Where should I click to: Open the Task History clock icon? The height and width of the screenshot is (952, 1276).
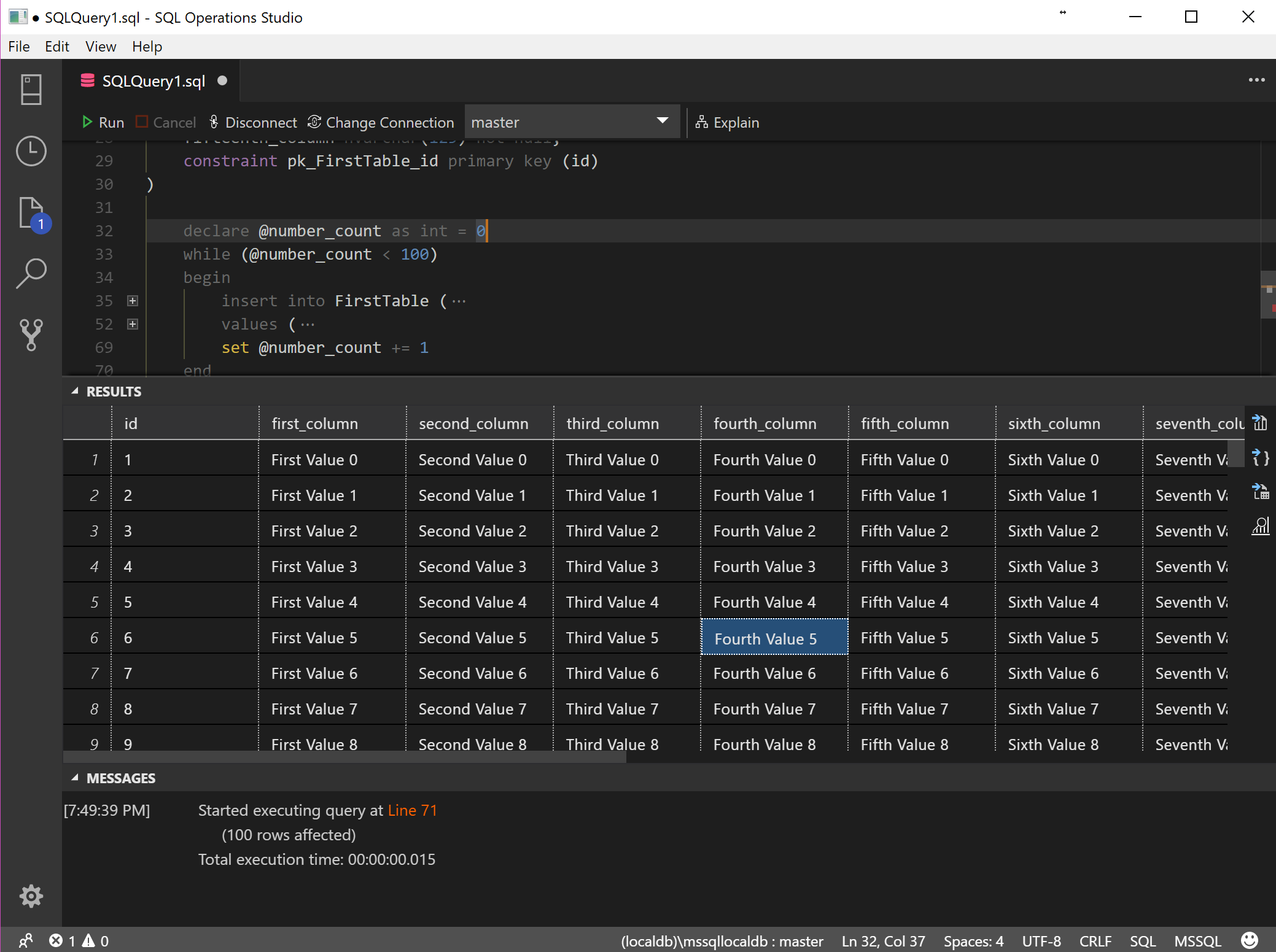[31, 151]
